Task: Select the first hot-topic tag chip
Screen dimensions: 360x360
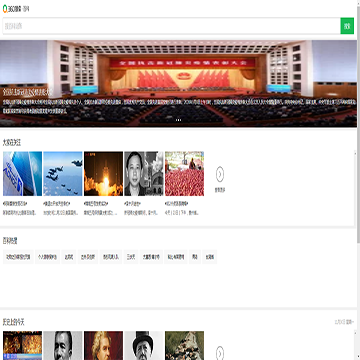Action: pyautogui.click(x=18, y=257)
